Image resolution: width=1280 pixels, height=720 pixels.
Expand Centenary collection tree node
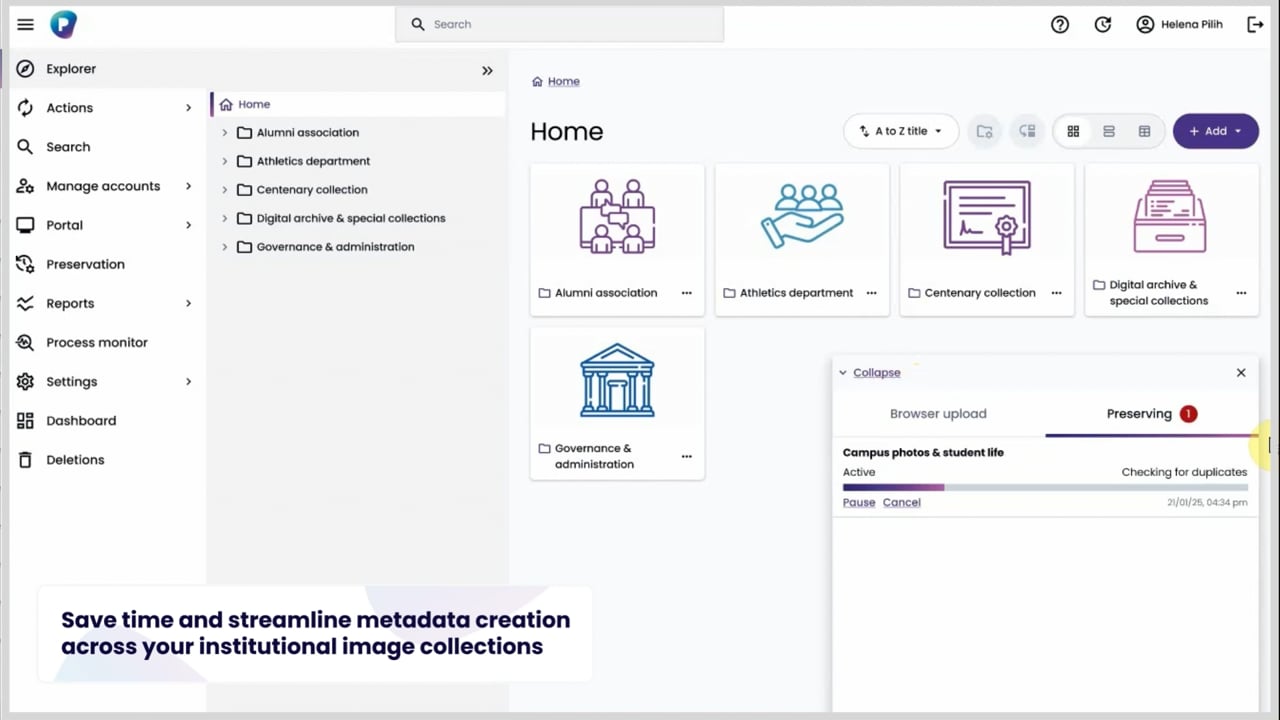click(x=224, y=189)
